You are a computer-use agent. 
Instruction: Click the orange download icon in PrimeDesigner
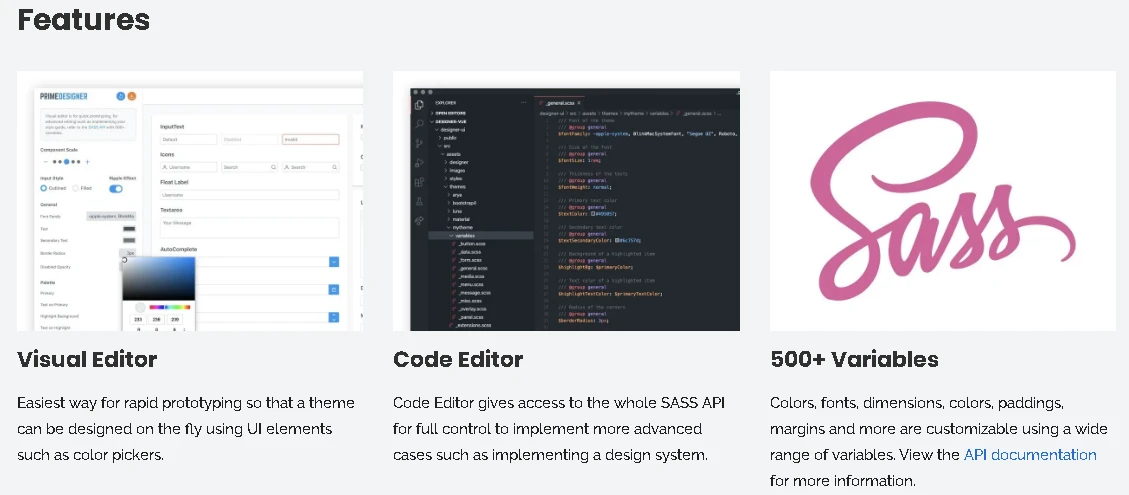[131, 96]
